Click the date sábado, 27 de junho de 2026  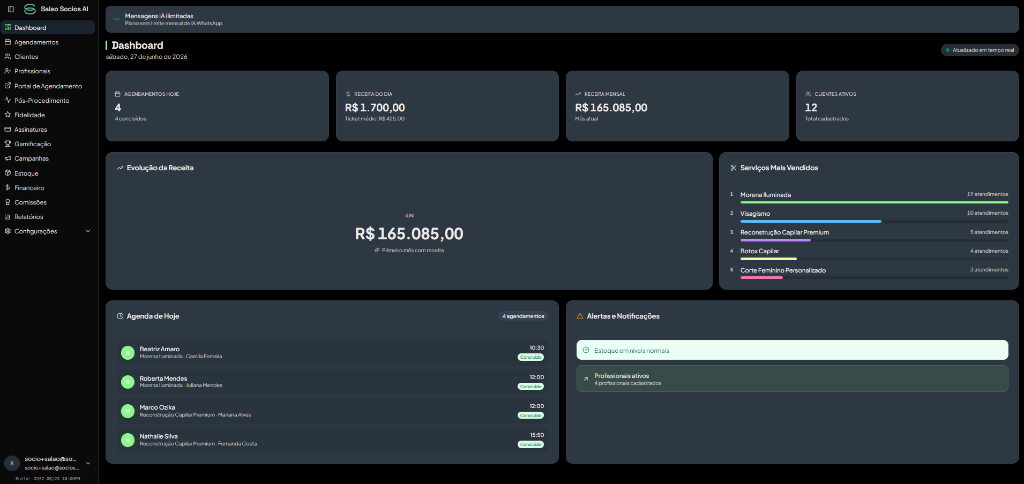[147, 57]
